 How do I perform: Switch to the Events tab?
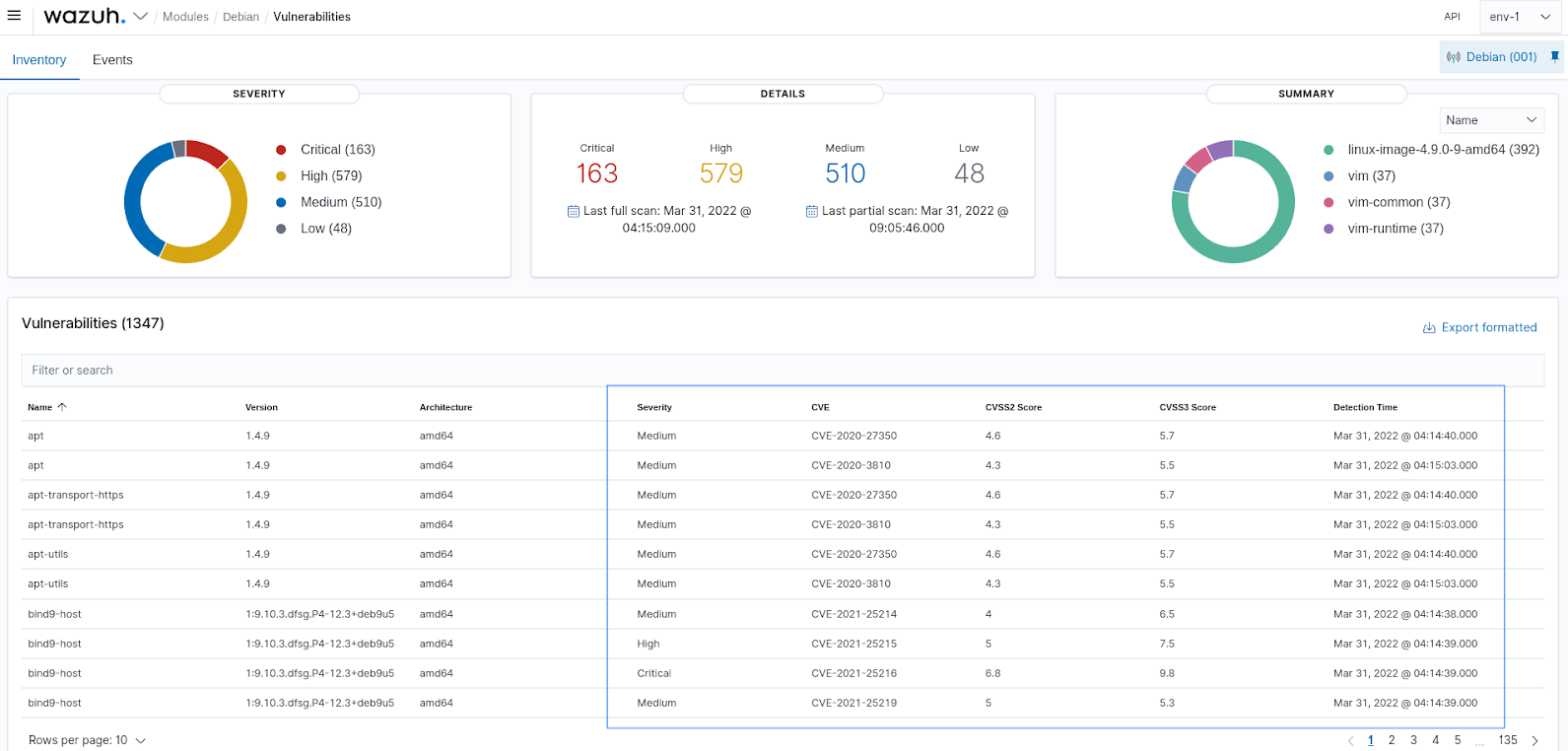point(112,60)
